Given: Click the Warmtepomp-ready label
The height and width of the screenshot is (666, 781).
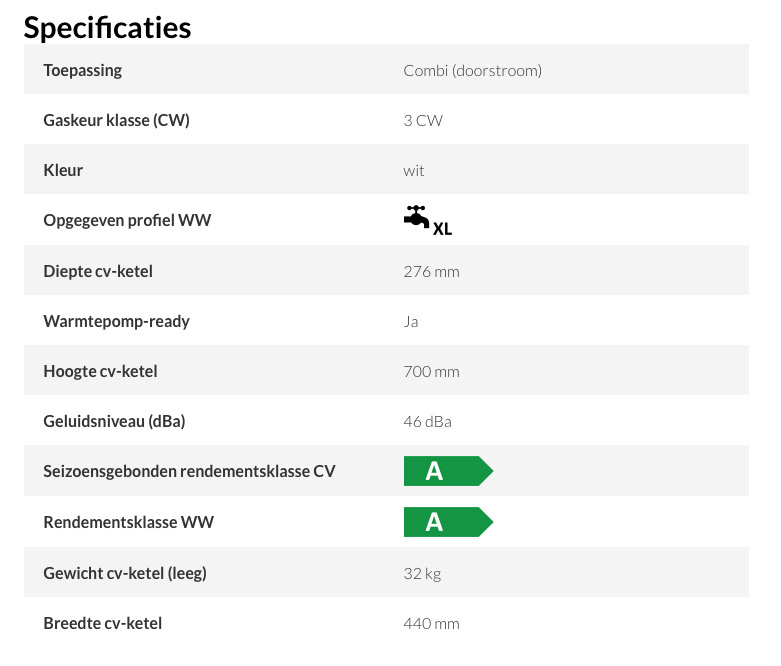Looking at the screenshot, I should click(117, 321).
